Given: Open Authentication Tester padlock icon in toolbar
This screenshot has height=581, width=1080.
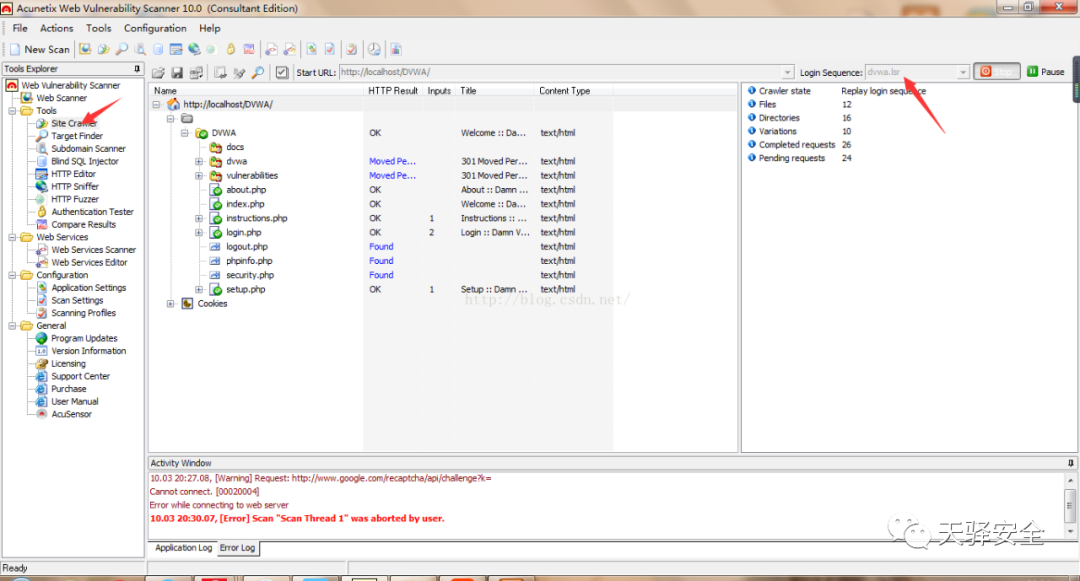Looking at the screenshot, I should coord(231,50).
